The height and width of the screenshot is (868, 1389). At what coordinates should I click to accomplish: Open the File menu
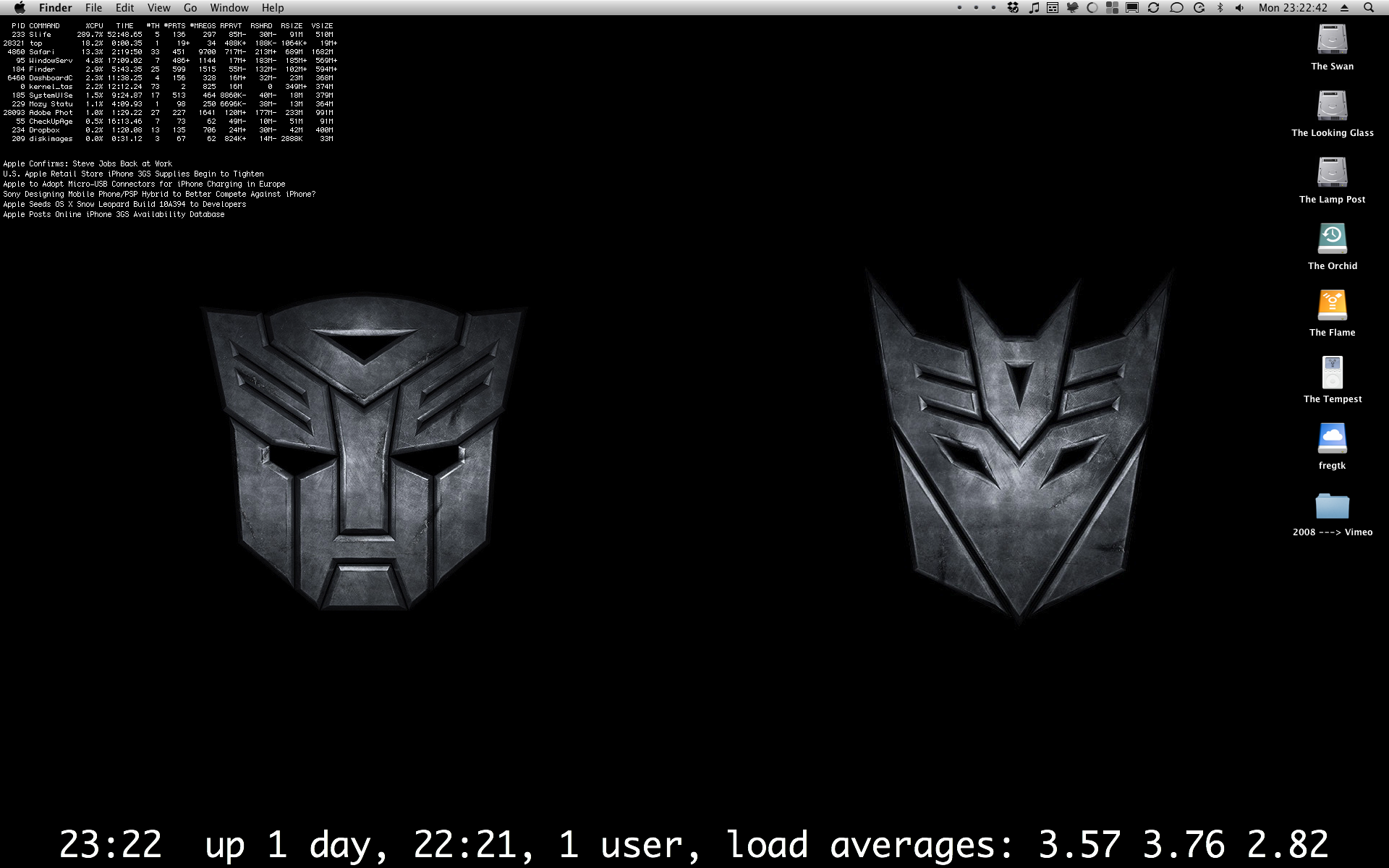coord(93,8)
